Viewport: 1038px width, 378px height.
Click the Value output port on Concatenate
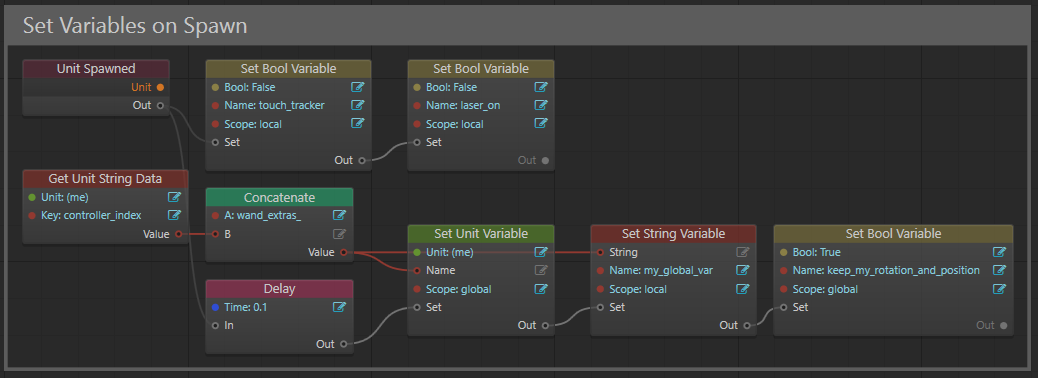coord(344,252)
